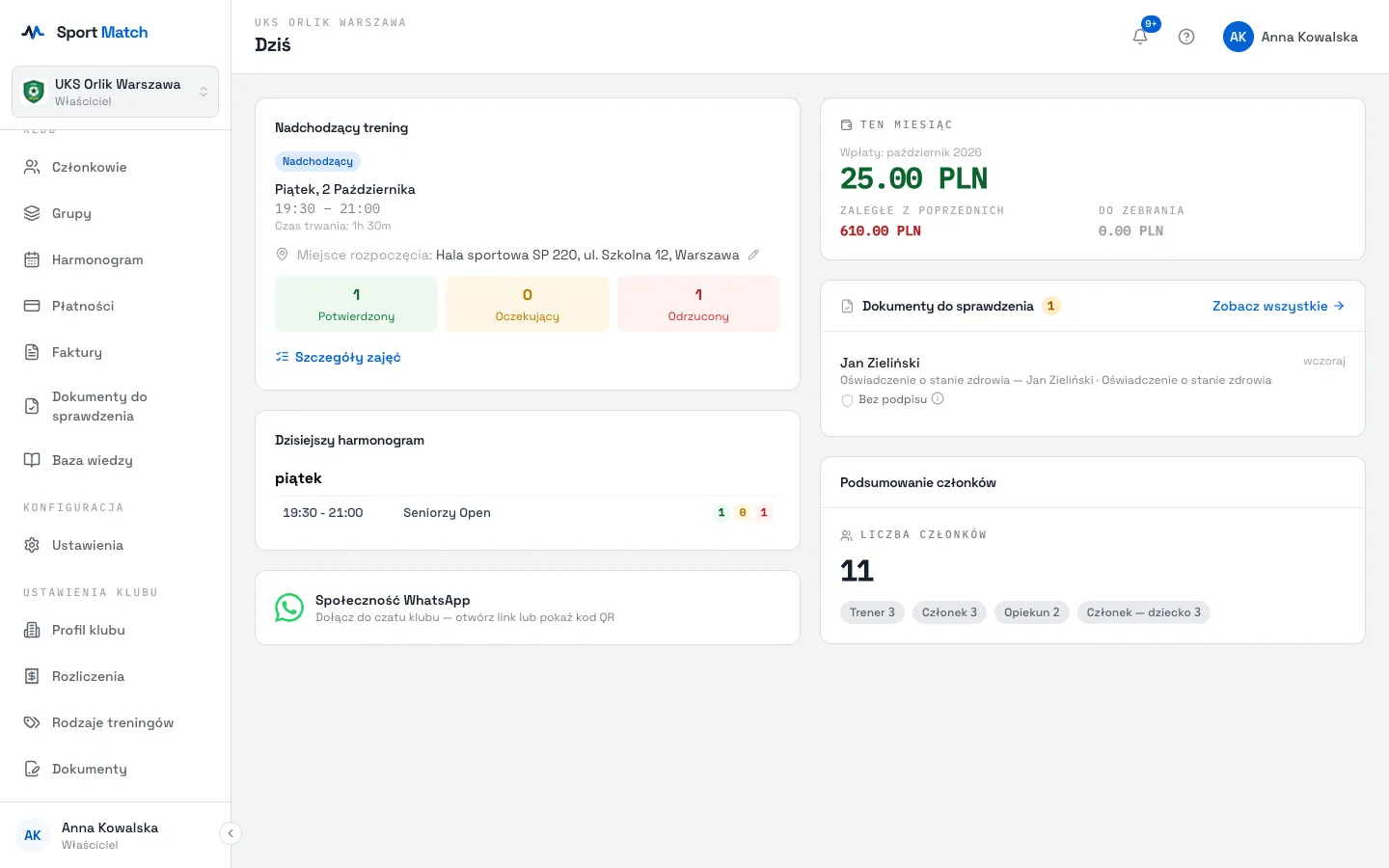The width and height of the screenshot is (1389, 868).
Task: Open the notifications bell icon
Action: point(1140,37)
